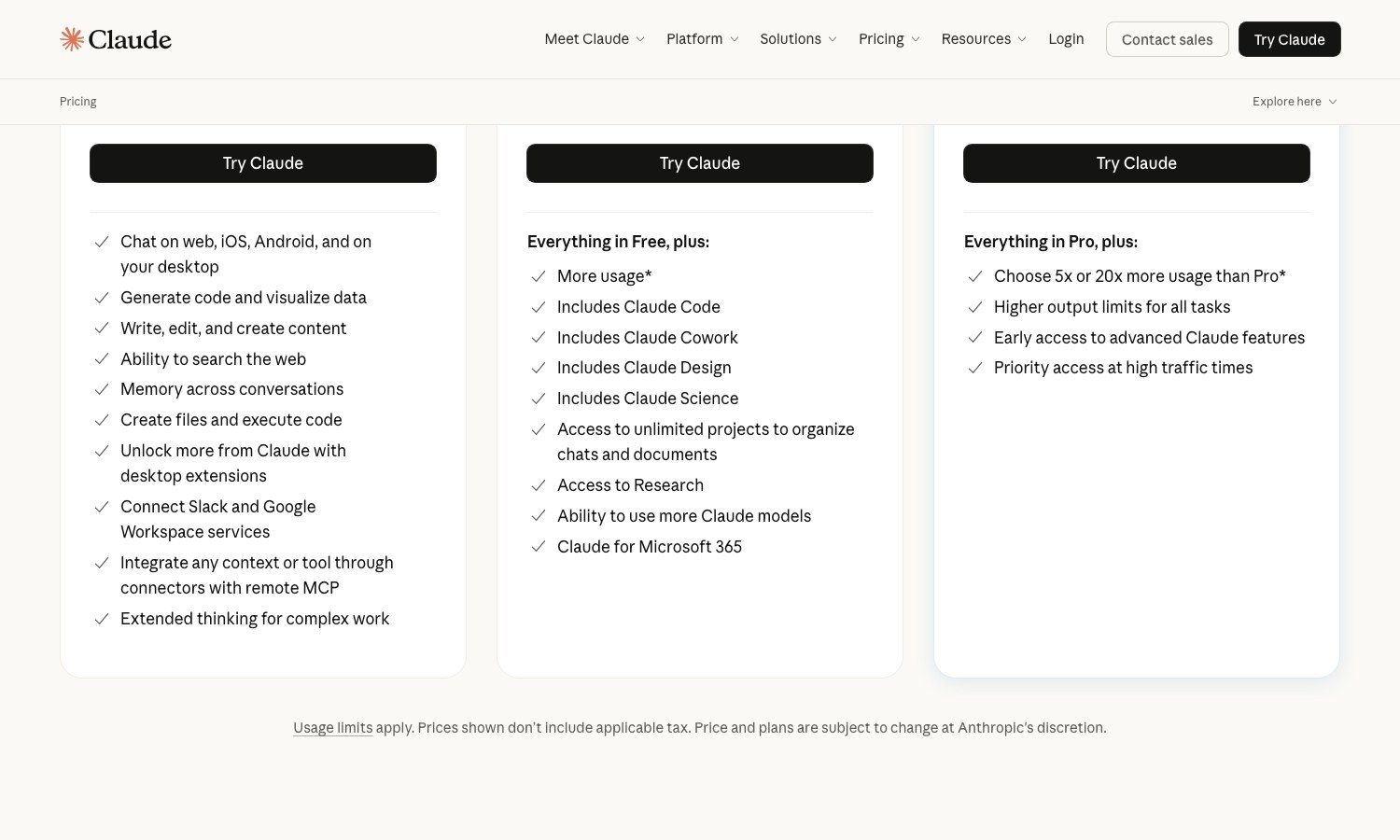The width and height of the screenshot is (1400, 840).
Task: Click the 'More usage*' feature line
Action: [x=605, y=276]
